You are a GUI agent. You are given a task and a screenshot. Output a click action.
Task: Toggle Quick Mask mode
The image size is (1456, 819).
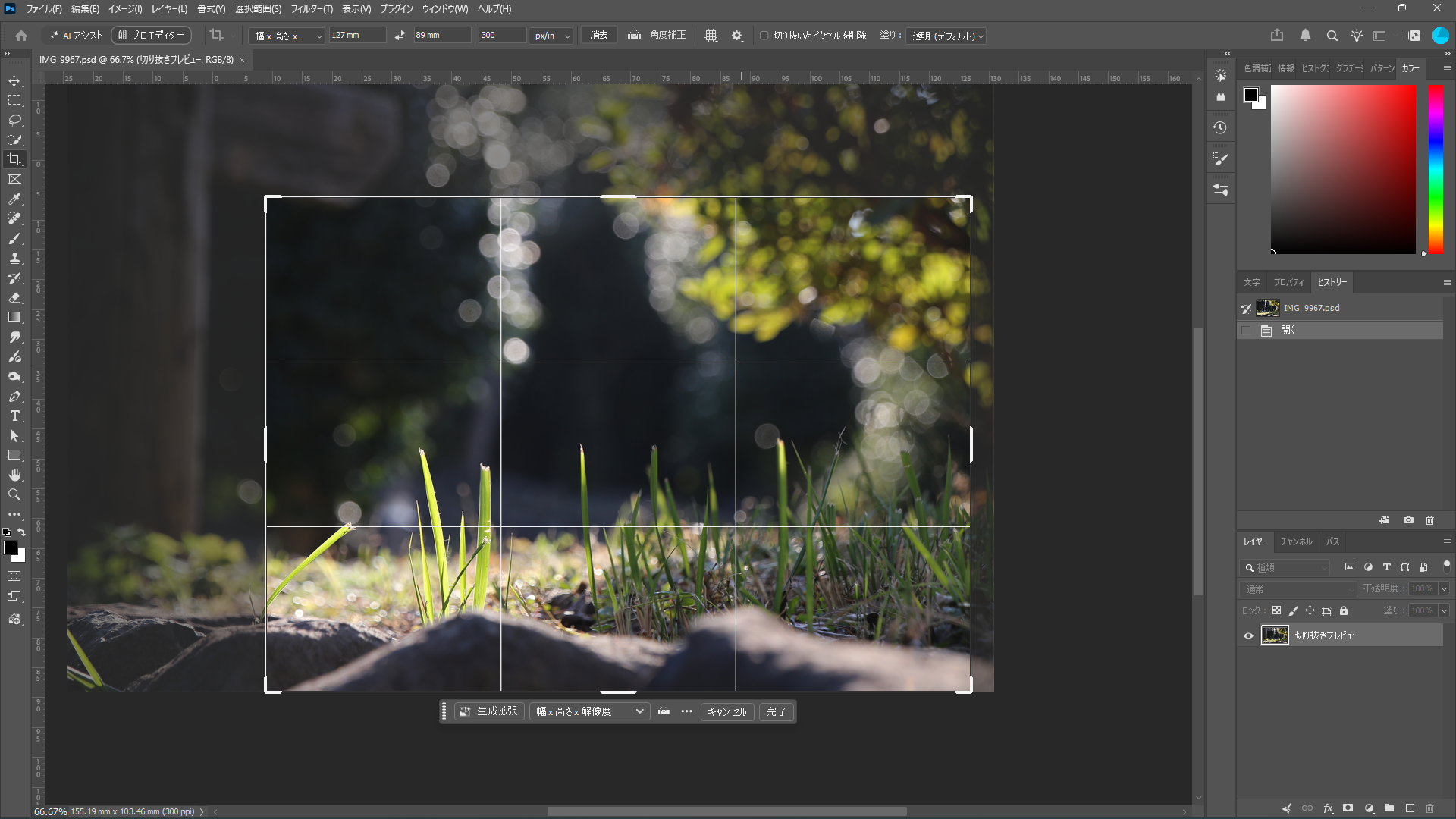(x=14, y=576)
